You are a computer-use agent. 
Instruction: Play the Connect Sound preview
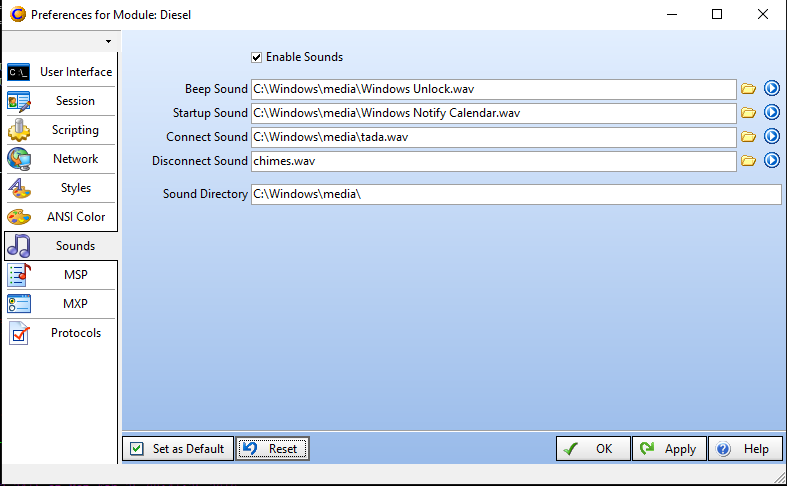(772, 136)
